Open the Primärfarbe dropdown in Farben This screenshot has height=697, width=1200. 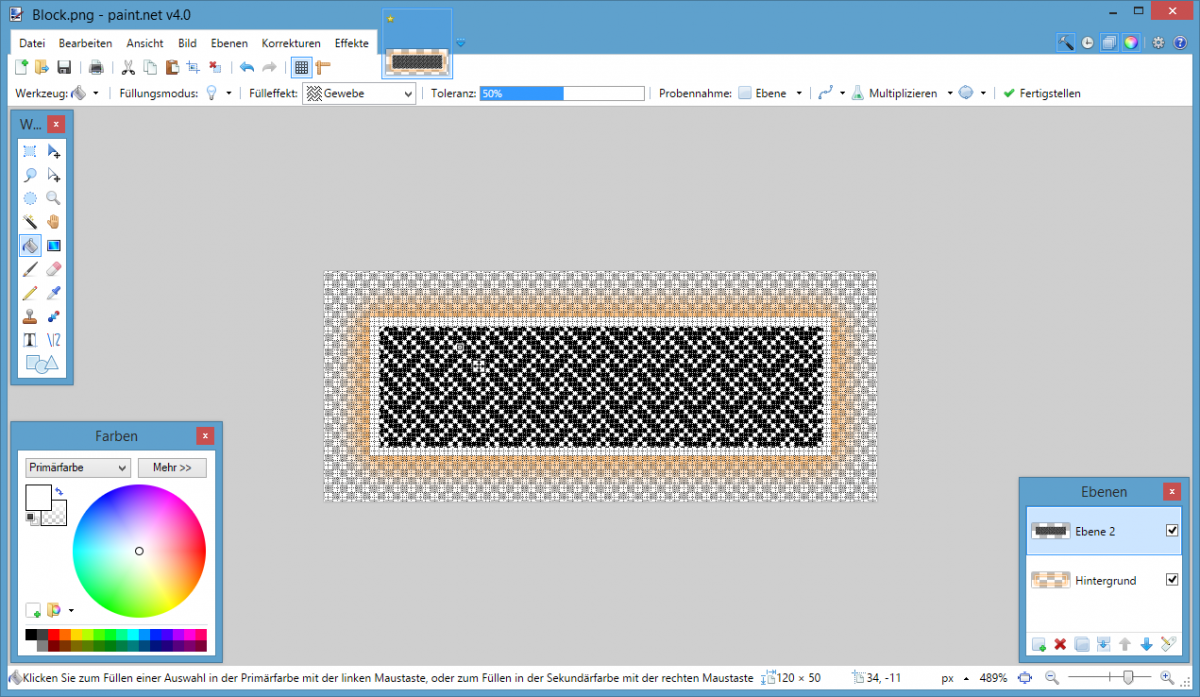(x=77, y=467)
